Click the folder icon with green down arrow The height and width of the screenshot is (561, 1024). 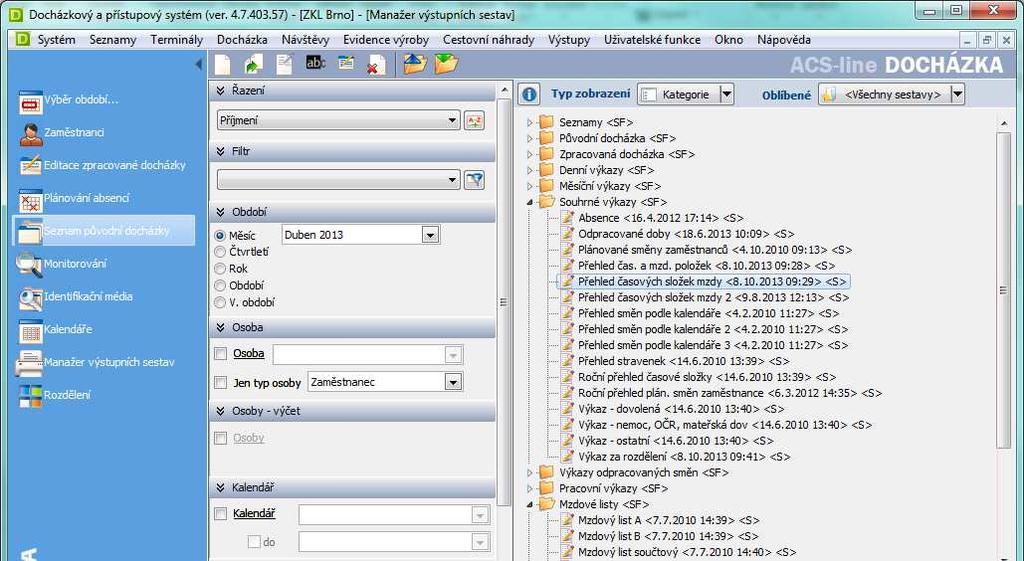pyautogui.click(x=446, y=63)
